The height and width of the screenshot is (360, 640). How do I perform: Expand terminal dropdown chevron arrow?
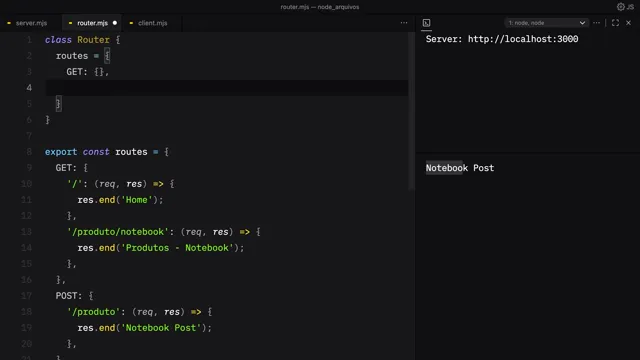coord(582,23)
